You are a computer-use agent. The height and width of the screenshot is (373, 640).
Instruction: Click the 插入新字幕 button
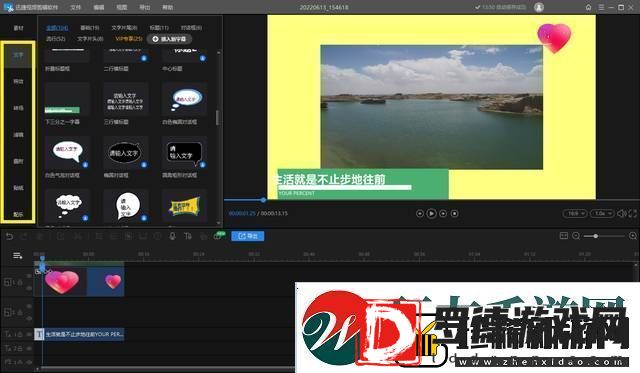tap(169, 39)
